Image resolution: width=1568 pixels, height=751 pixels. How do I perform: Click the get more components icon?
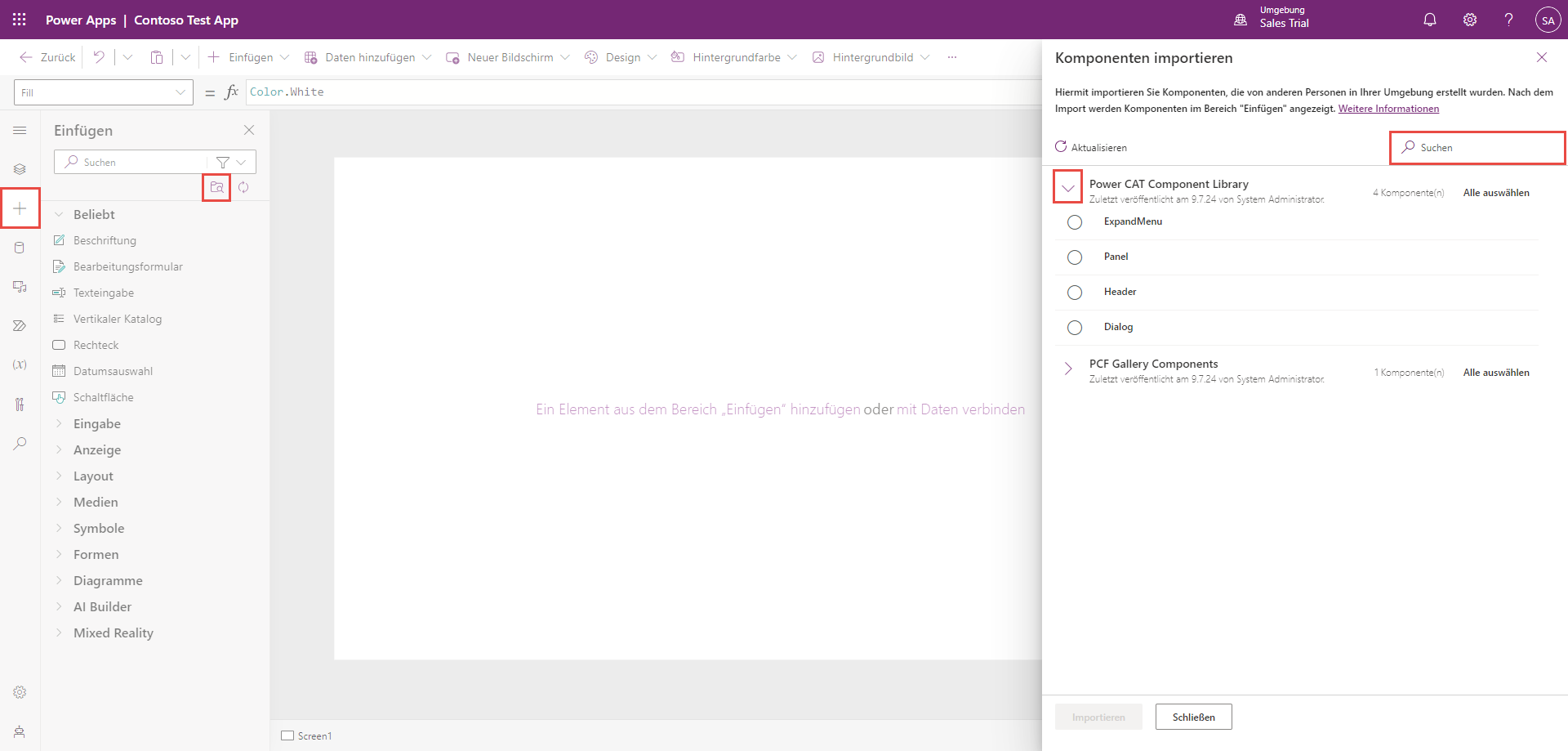tap(216, 187)
